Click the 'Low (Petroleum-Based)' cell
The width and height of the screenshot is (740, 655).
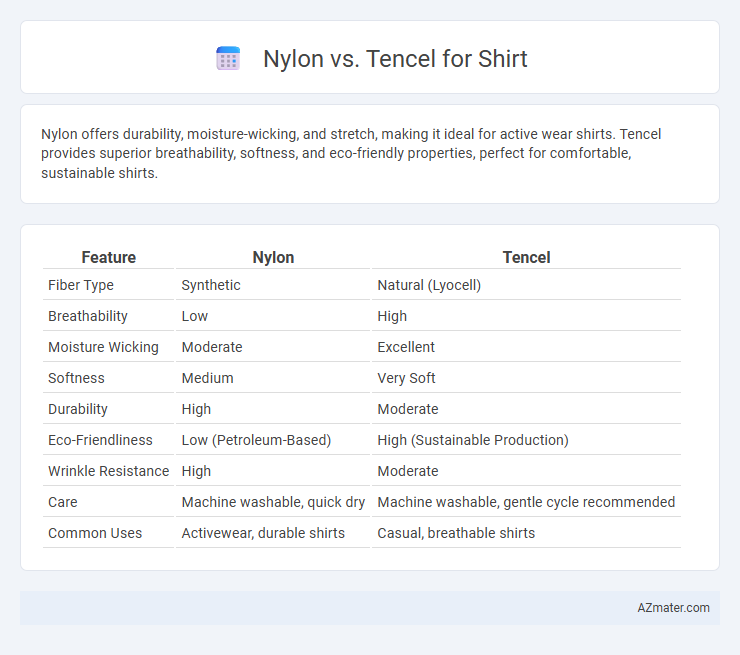[x=256, y=440]
